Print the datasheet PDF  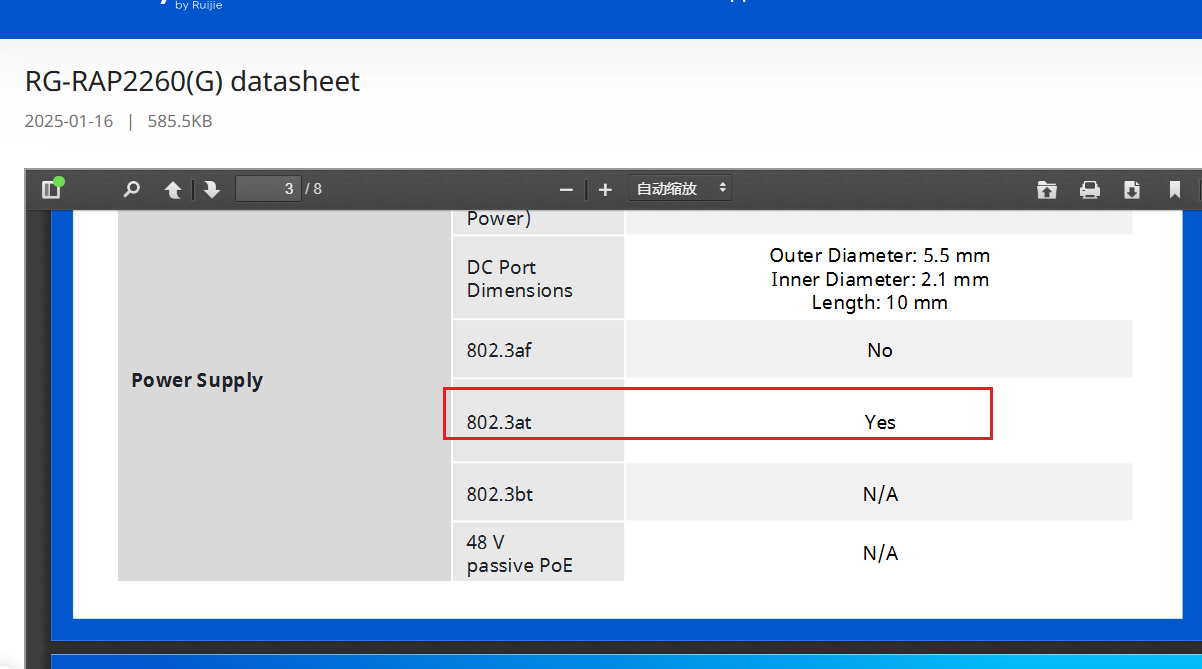coord(1090,189)
